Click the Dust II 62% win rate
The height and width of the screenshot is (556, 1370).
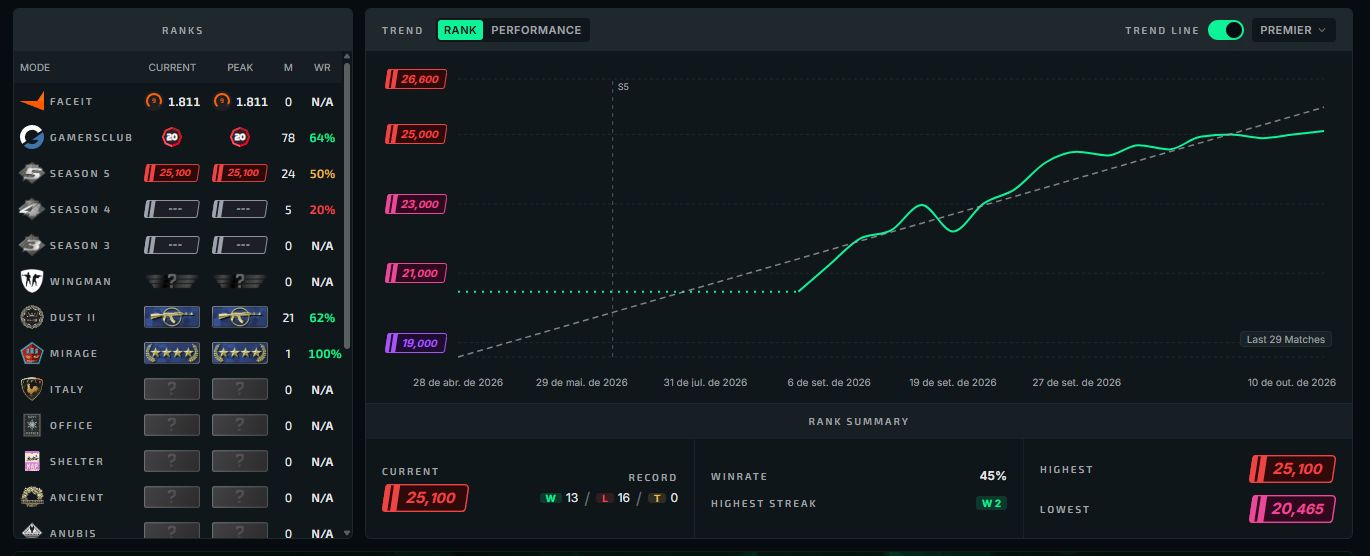pyautogui.click(x=322, y=317)
